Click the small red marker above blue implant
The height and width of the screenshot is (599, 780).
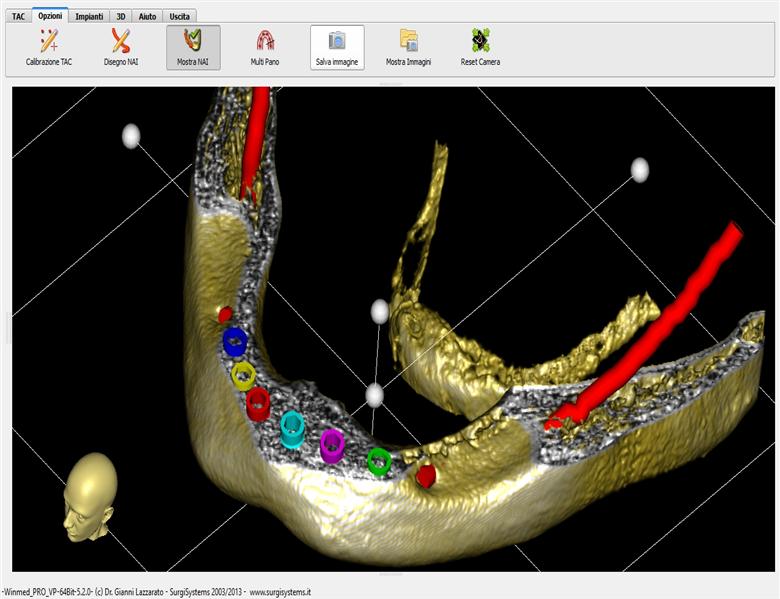[x=225, y=314]
